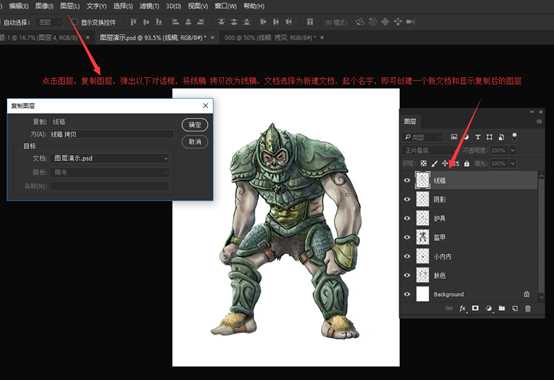Select the 3D pan mode icon
Image resolution: width=554 pixels, height=380 pixels.
(385, 22)
